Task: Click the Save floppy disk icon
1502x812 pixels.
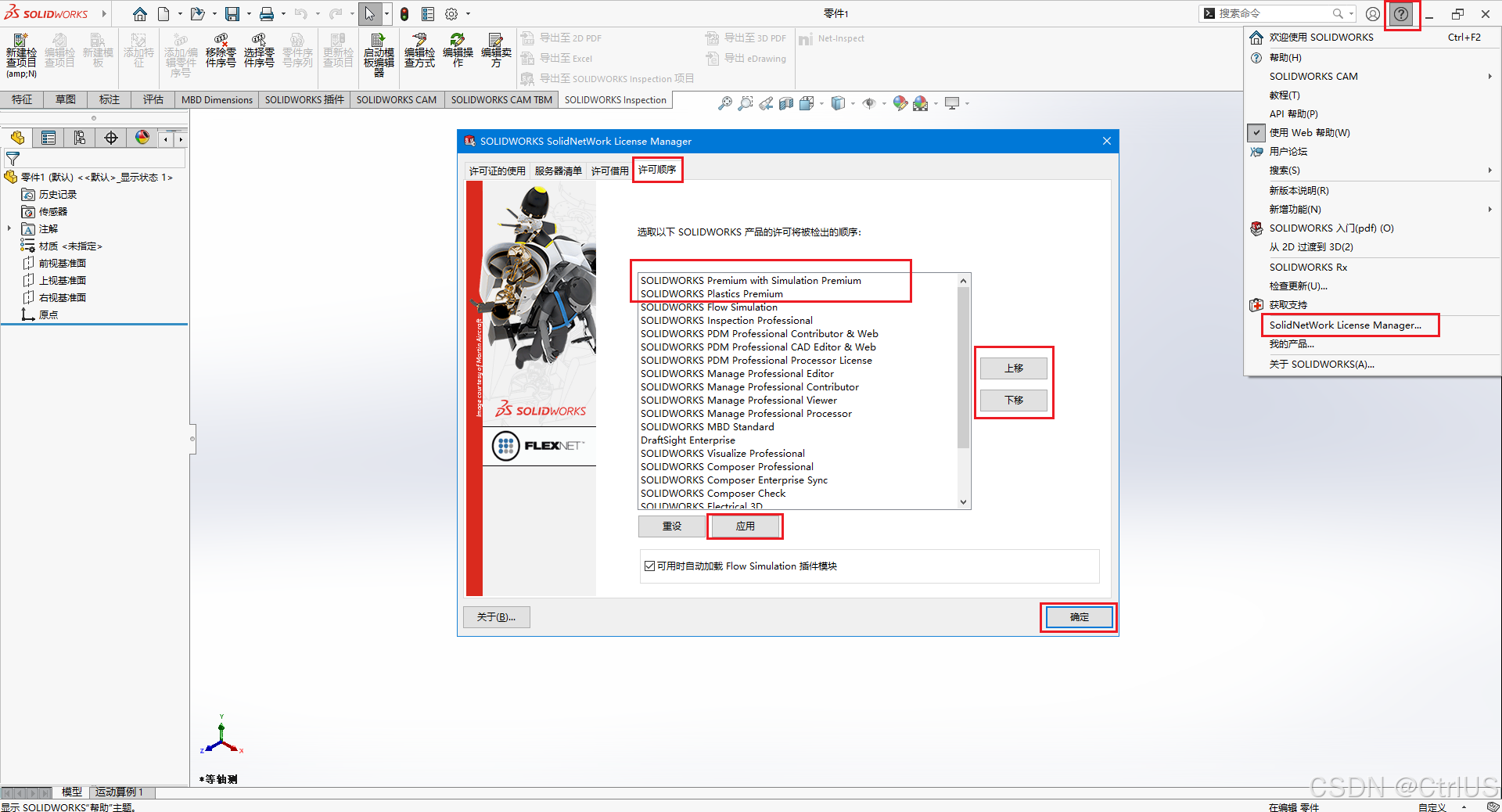Action: 232,14
